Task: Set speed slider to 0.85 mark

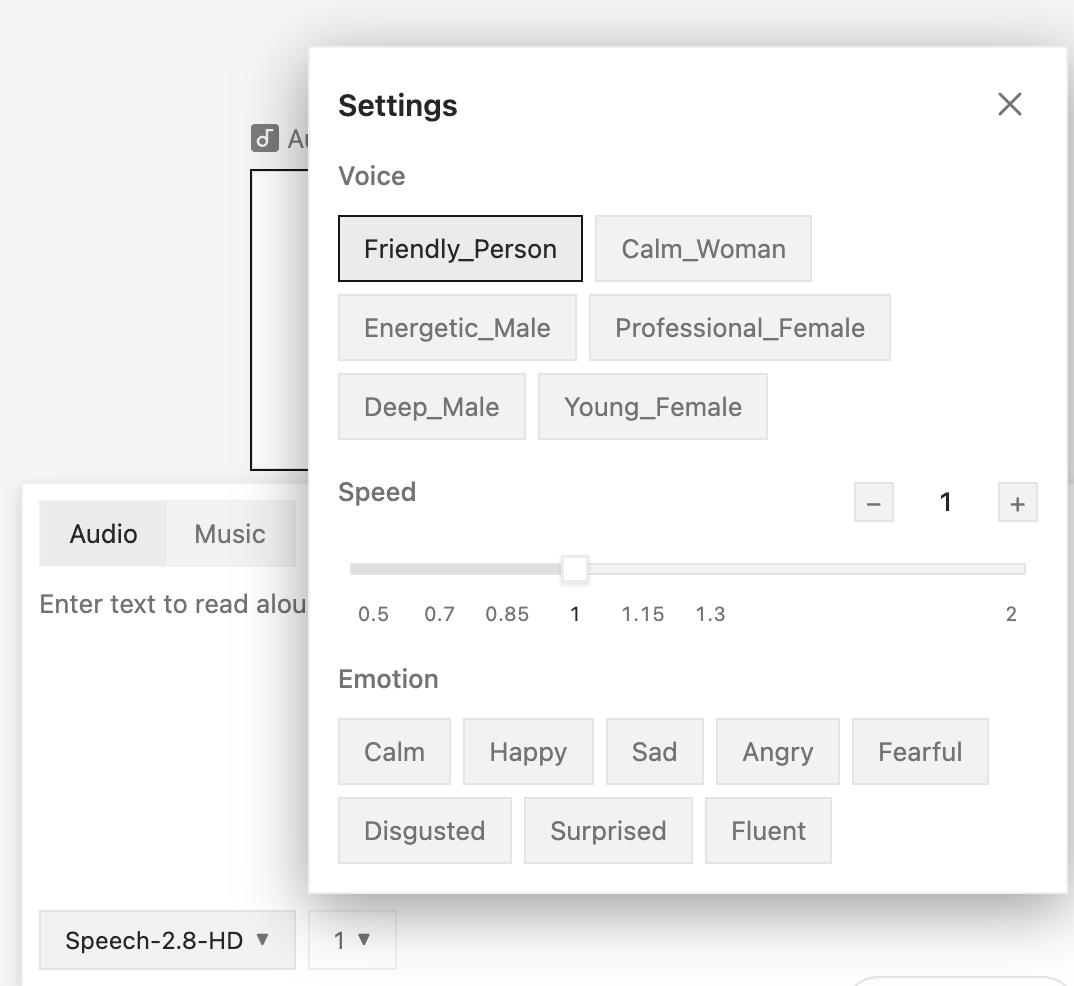Action: click(x=508, y=614)
